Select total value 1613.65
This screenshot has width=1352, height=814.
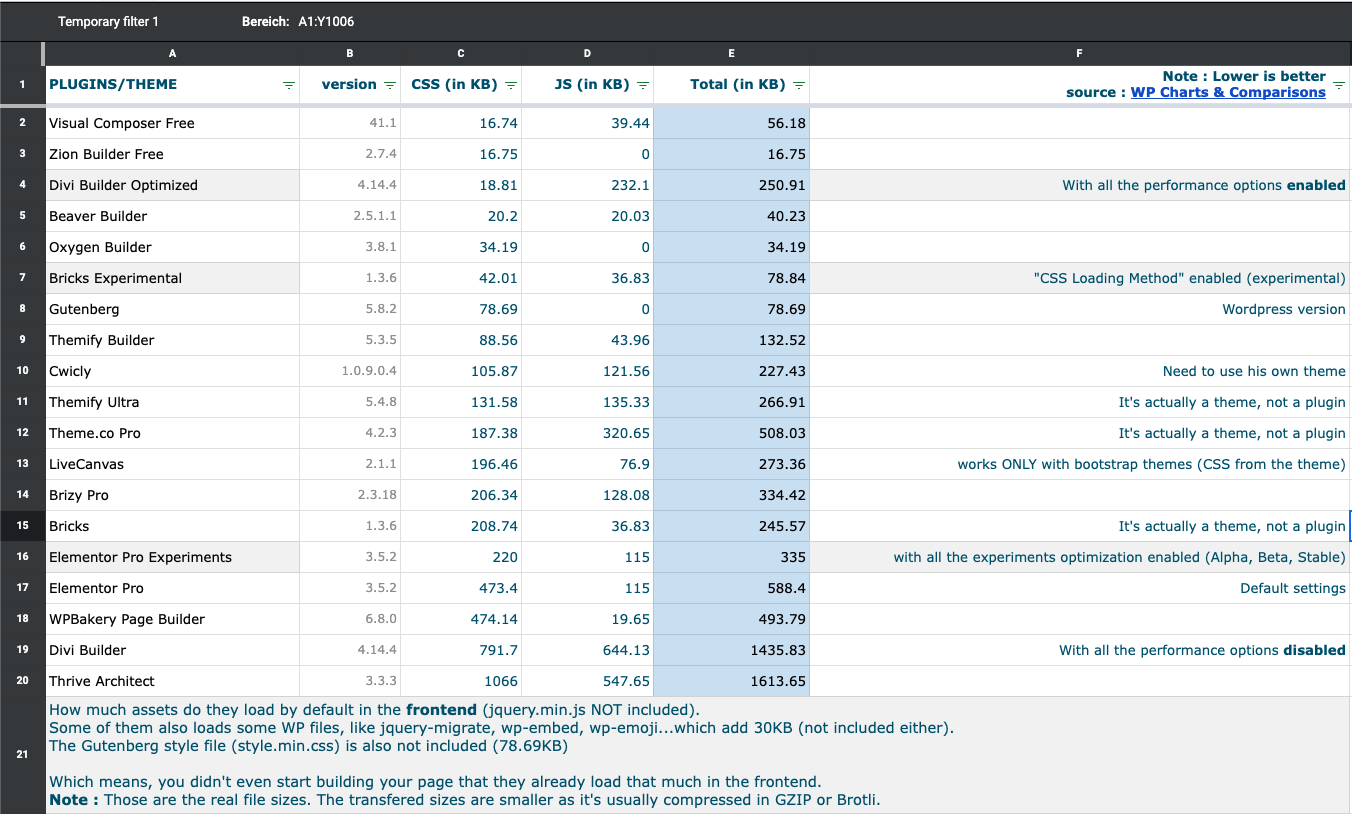[x=731, y=681]
